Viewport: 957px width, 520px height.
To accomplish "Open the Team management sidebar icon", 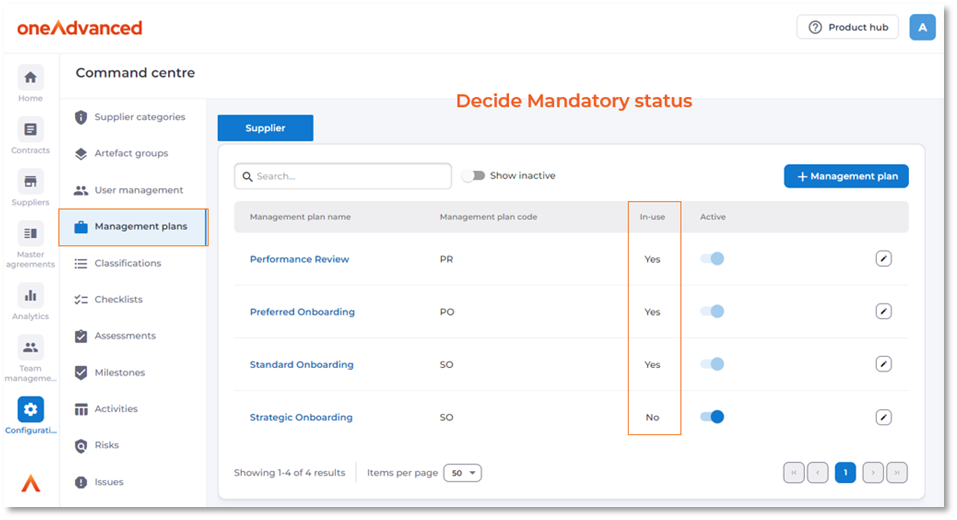I will coord(30,347).
